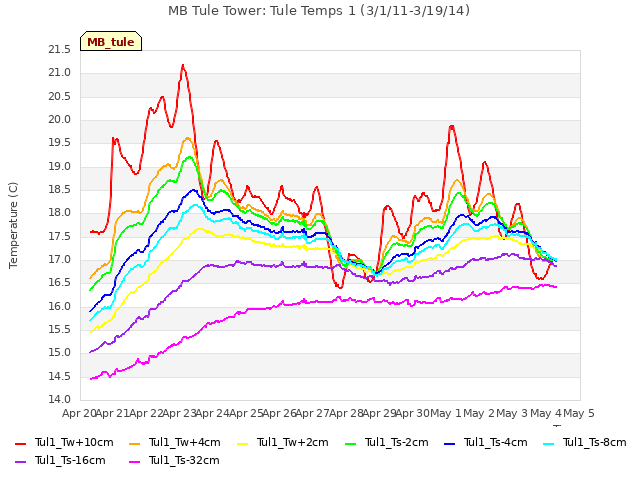The image size is (640, 480).
Task: Click the 19.0 y-axis tick label
Action: click(60, 166)
